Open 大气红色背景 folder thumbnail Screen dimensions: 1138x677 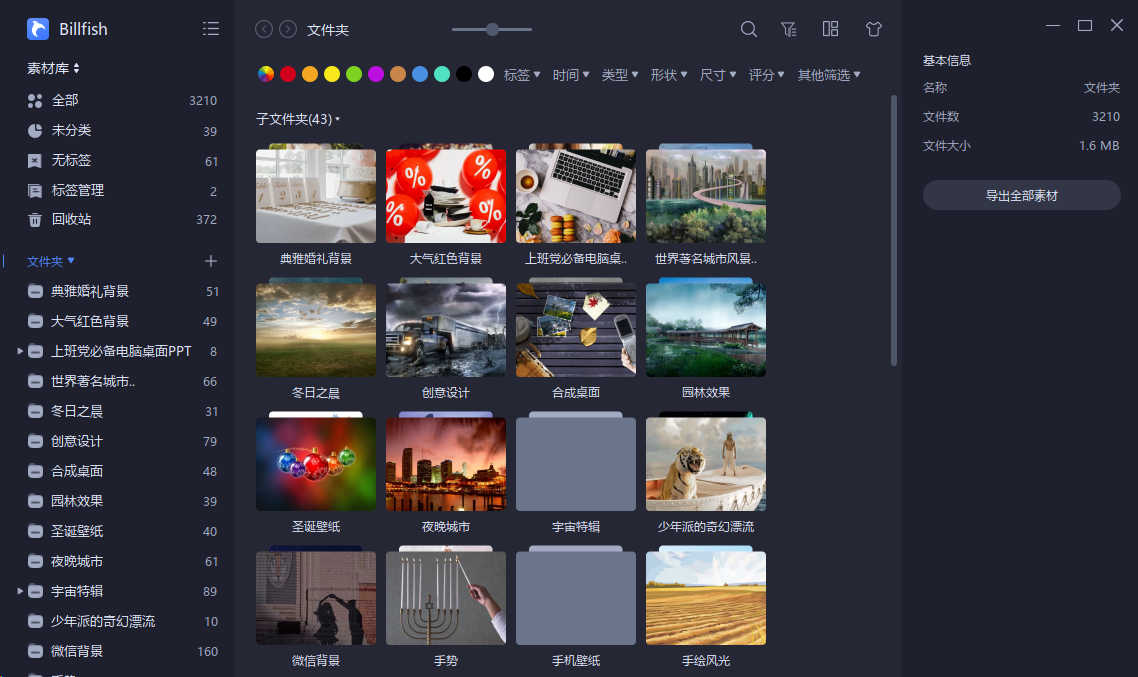[446, 194]
